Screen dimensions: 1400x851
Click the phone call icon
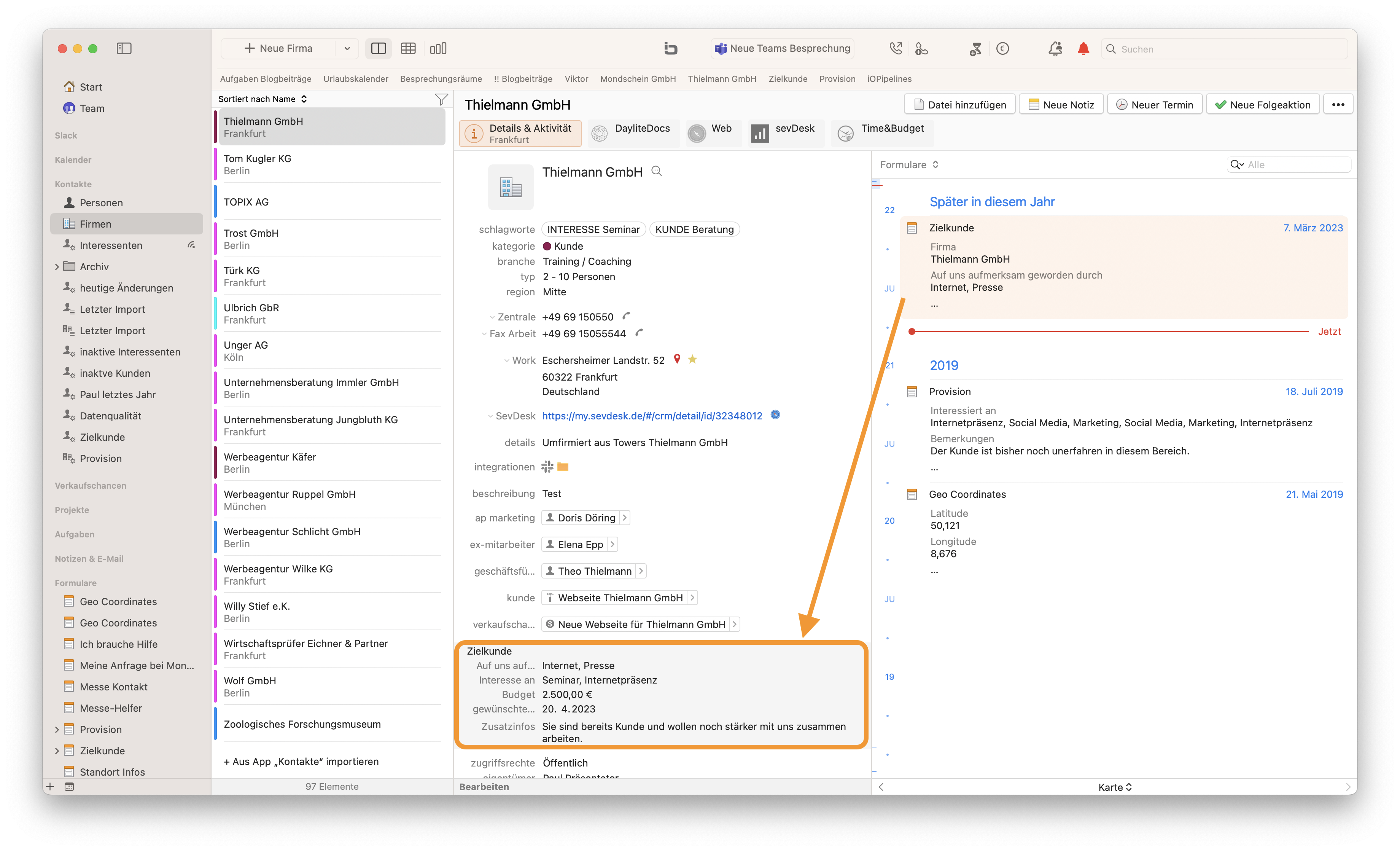[896, 48]
